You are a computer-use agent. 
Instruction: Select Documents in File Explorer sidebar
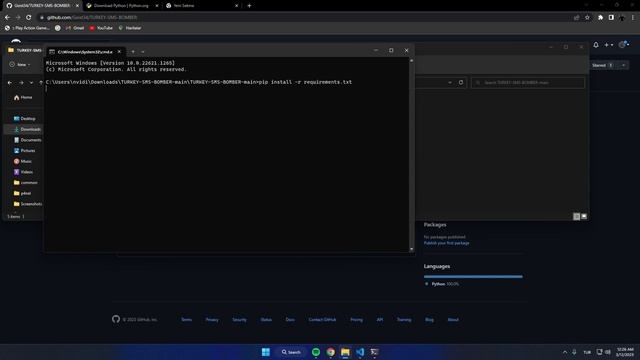(x=27, y=140)
